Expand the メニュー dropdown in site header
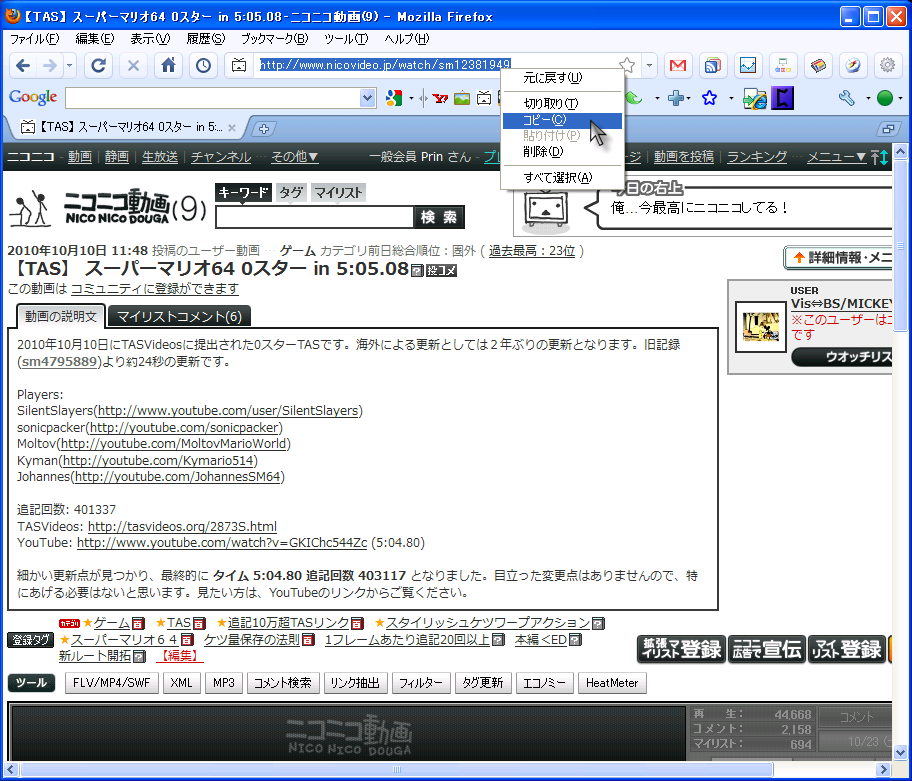Viewport: 912px width, 781px height. click(836, 157)
